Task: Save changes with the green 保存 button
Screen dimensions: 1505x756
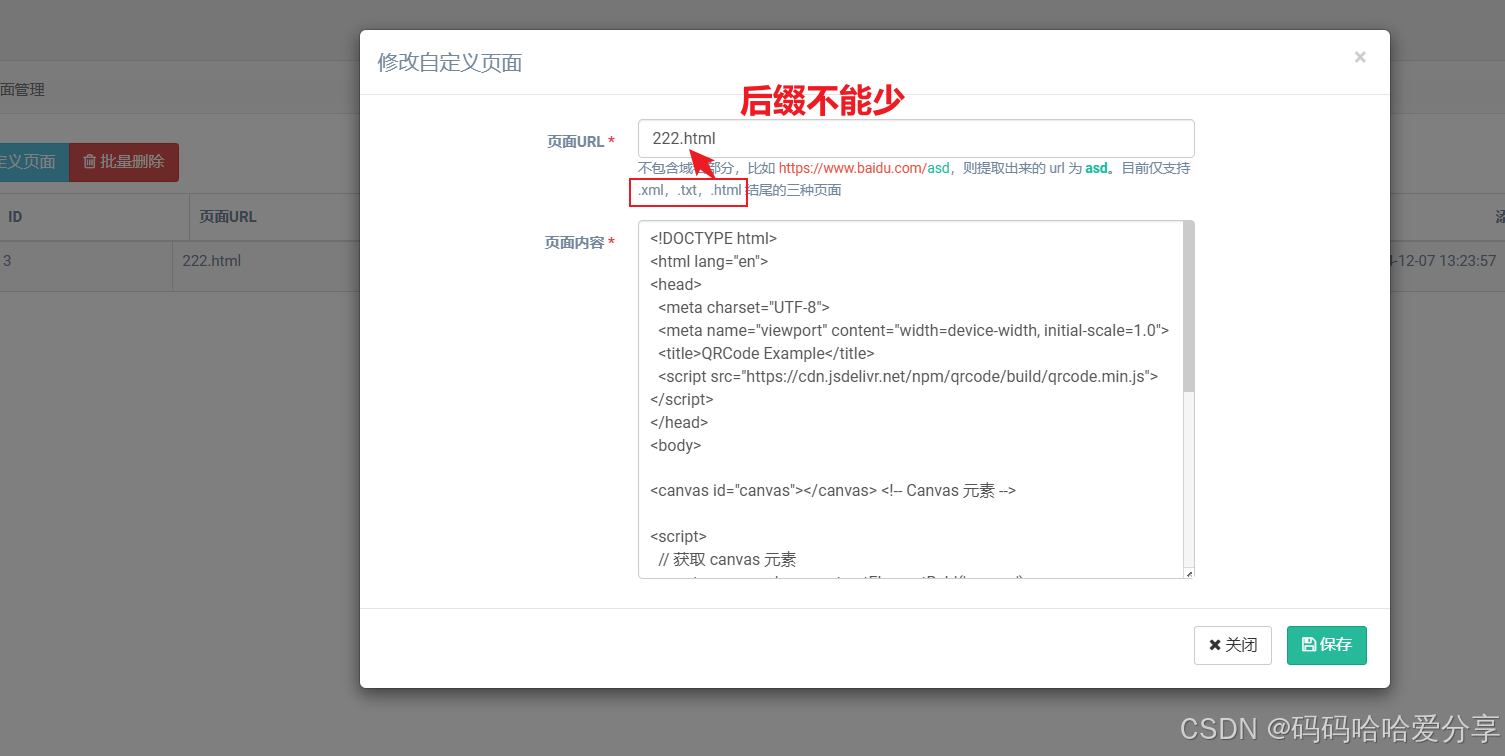Action: (1326, 645)
